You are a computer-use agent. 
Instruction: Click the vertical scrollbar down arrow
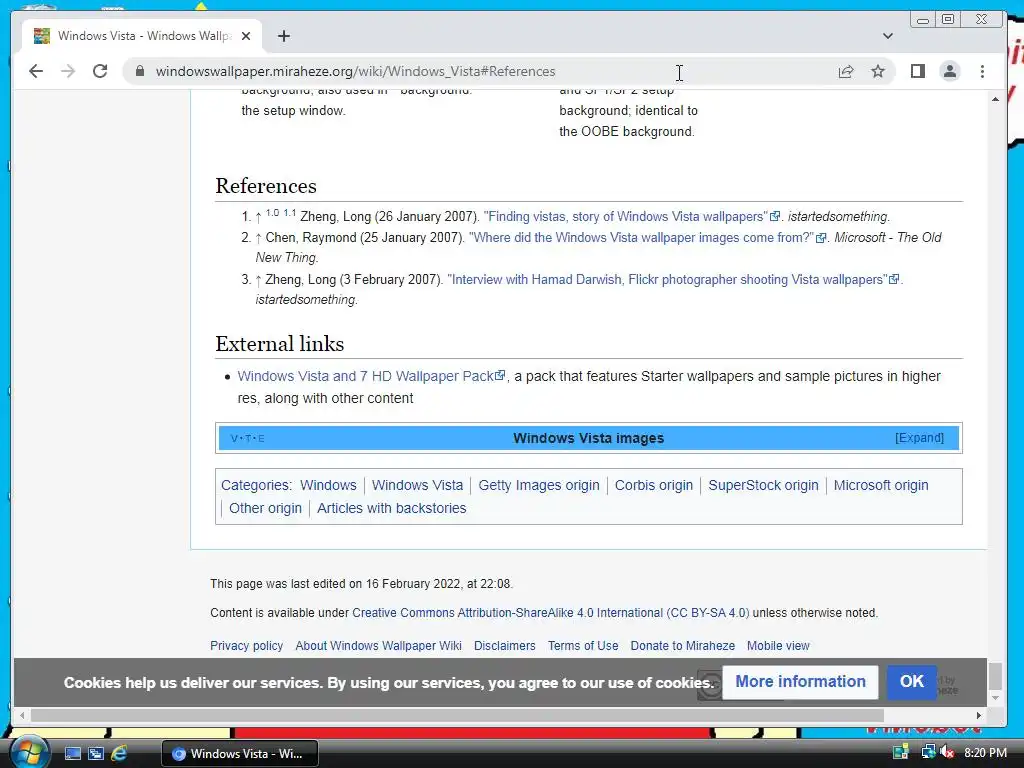995,697
